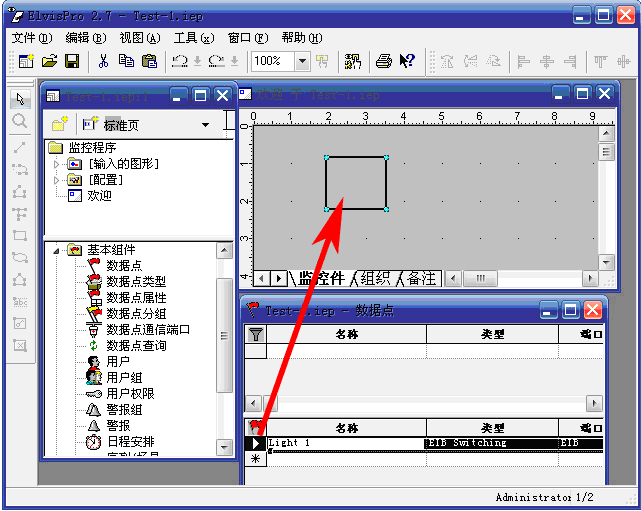Select the arrow pointer tool
The image size is (641, 511).
[x=19, y=99]
